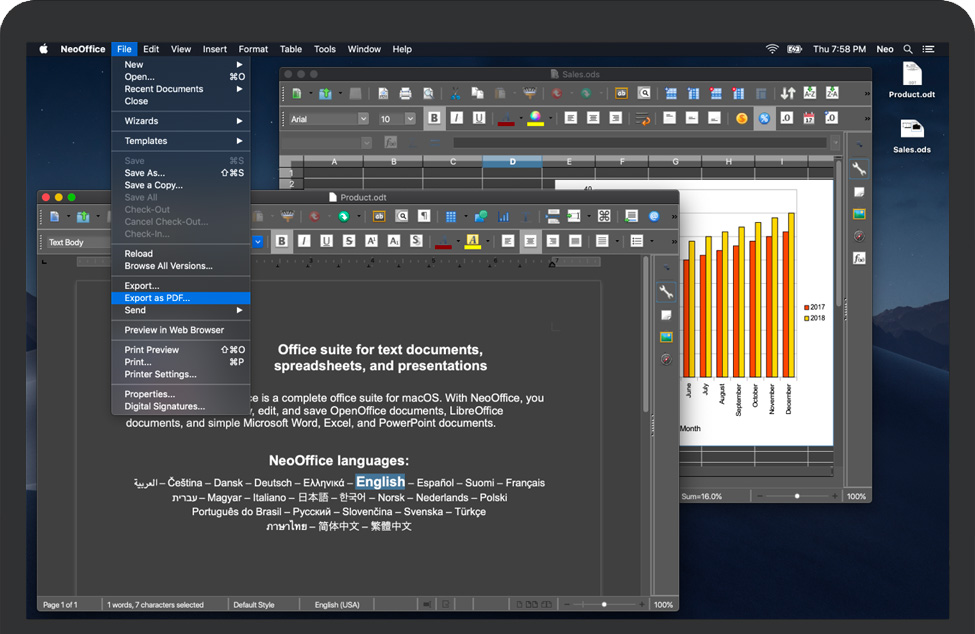Screen dimensions: 975x634
Task: Click Sort Ascending A-Z icon in spreadsheet
Action: point(809,93)
